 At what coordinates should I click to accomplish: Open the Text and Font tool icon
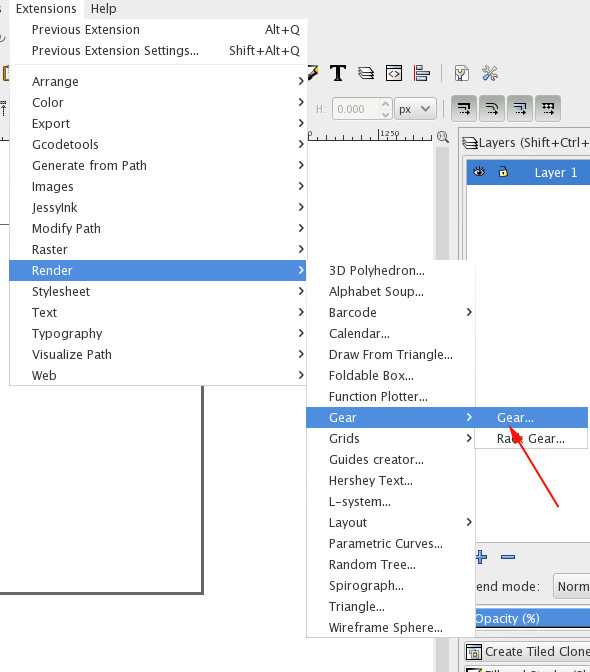pos(338,73)
